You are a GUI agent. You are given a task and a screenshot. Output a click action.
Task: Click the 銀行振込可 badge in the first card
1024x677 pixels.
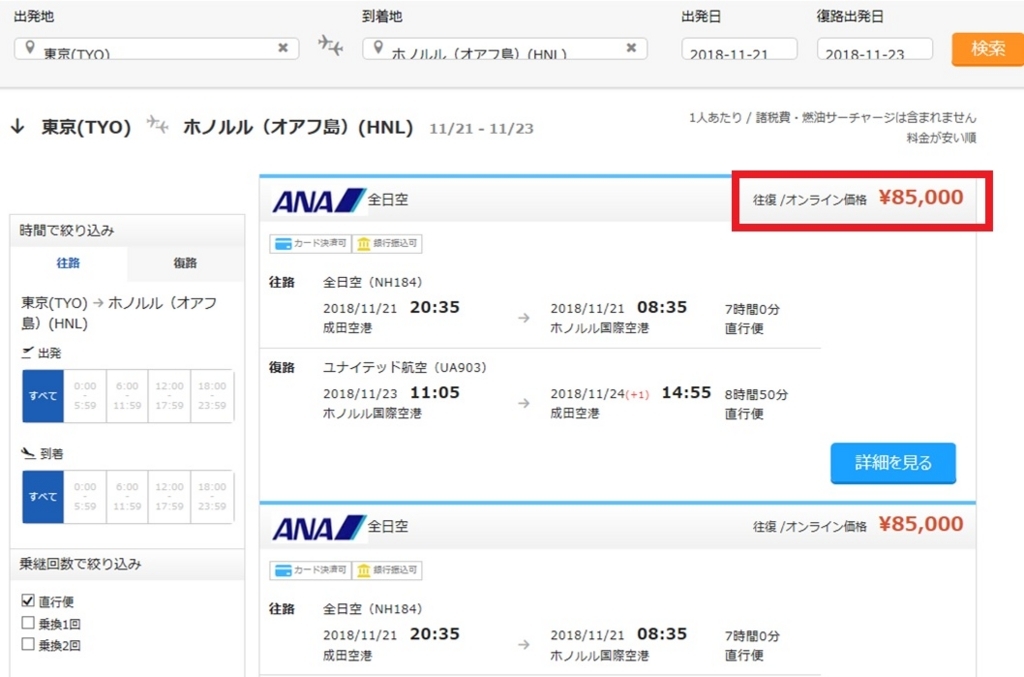click(x=387, y=244)
